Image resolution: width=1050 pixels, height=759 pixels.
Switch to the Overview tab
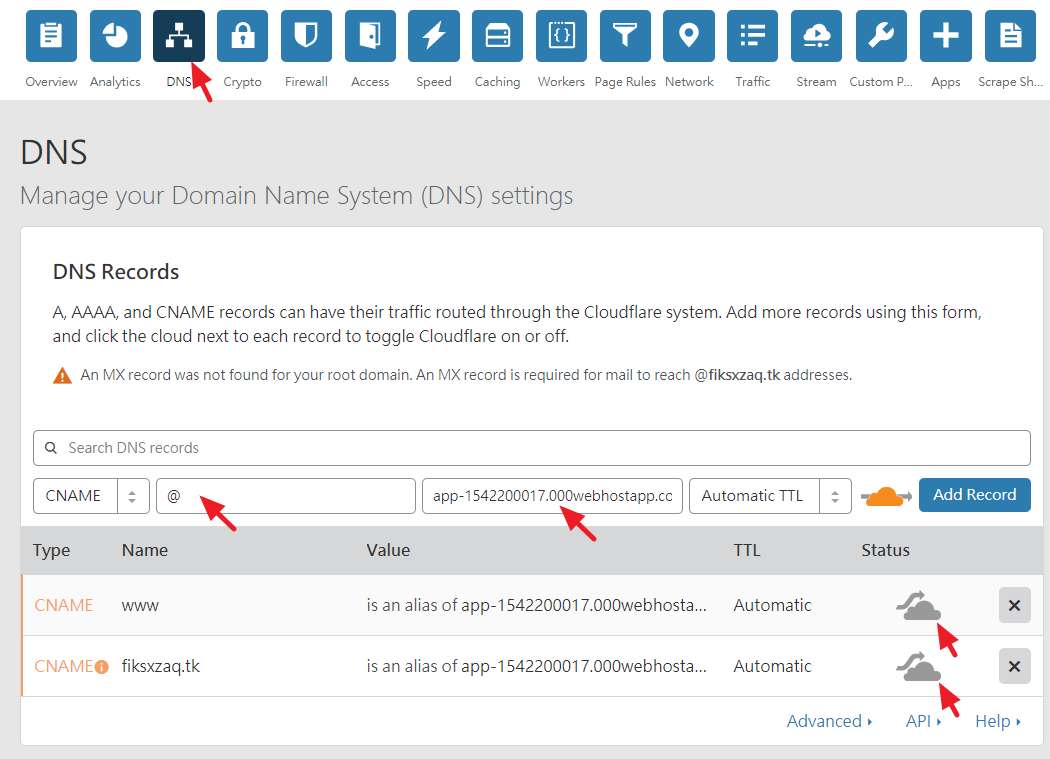(x=51, y=37)
